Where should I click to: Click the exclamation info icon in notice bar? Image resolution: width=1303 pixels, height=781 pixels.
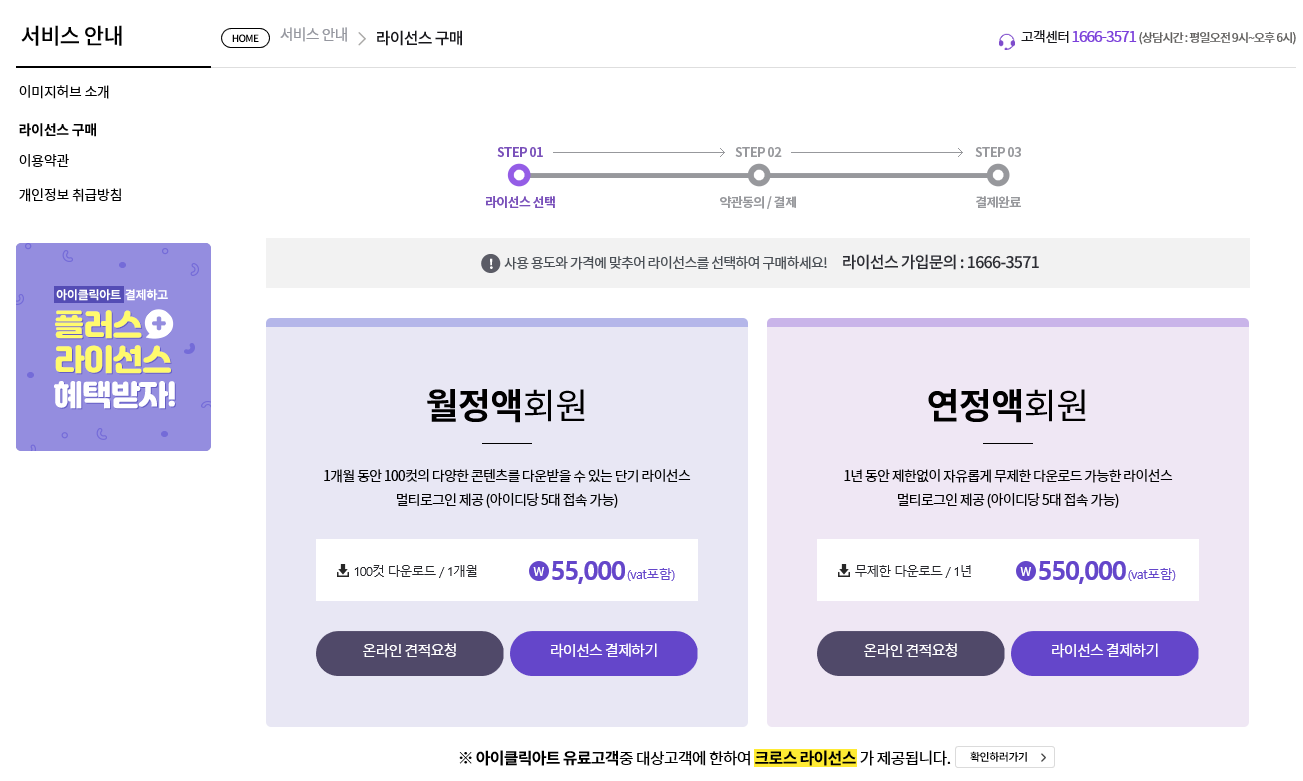(x=490, y=263)
